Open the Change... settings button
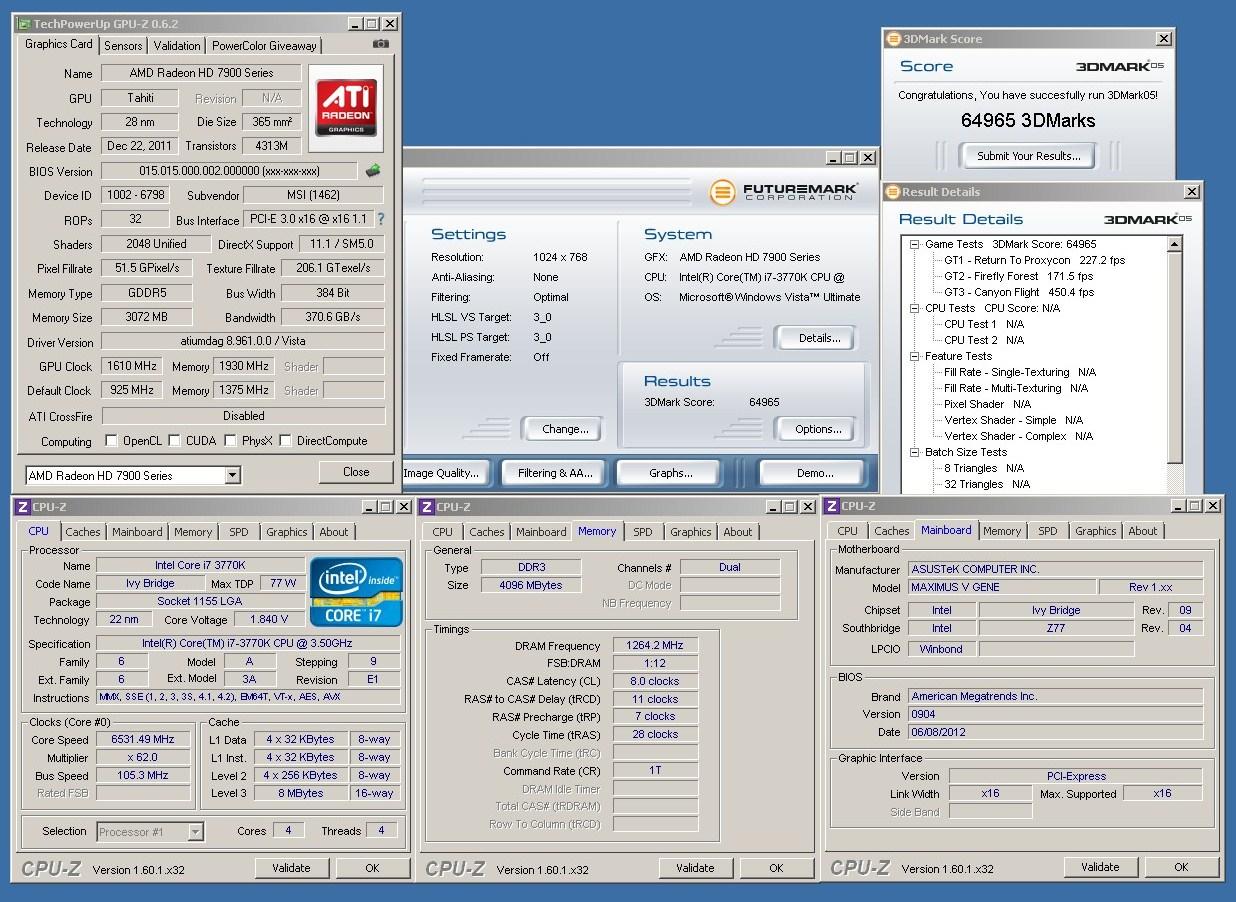 click(x=565, y=429)
